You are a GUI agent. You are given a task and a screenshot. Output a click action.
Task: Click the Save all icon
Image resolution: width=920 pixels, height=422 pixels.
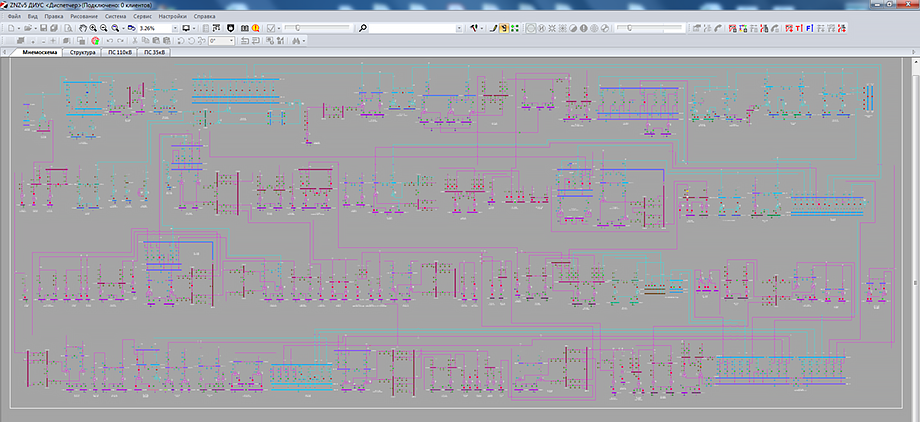pyautogui.click(x=53, y=28)
